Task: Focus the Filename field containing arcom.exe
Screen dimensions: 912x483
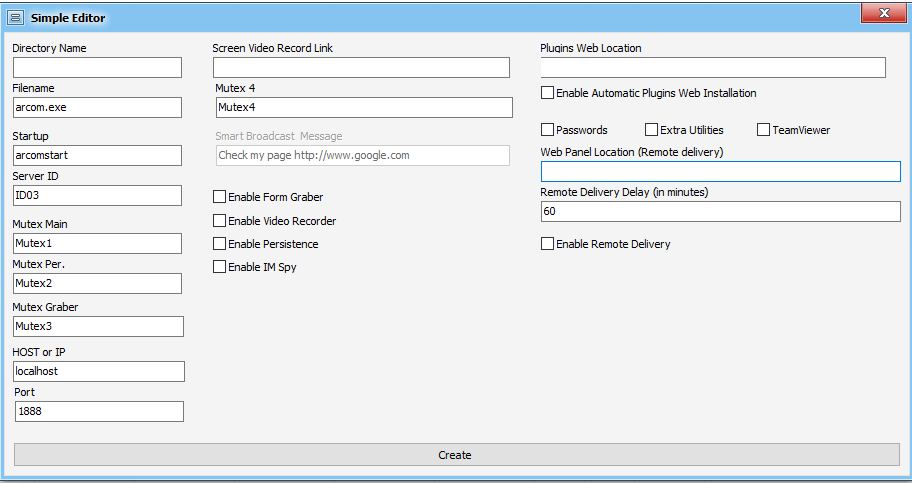Action: pyautogui.click(x=97, y=107)
